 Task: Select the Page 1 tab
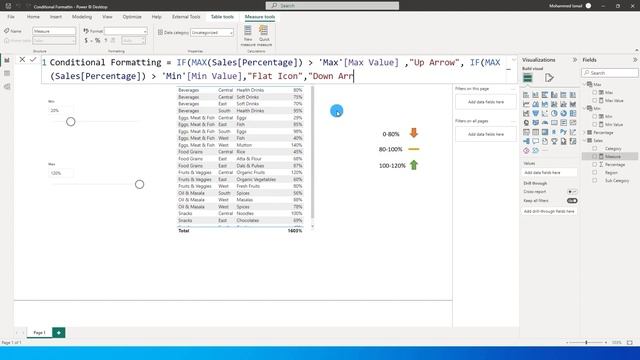tap(39, 333)
